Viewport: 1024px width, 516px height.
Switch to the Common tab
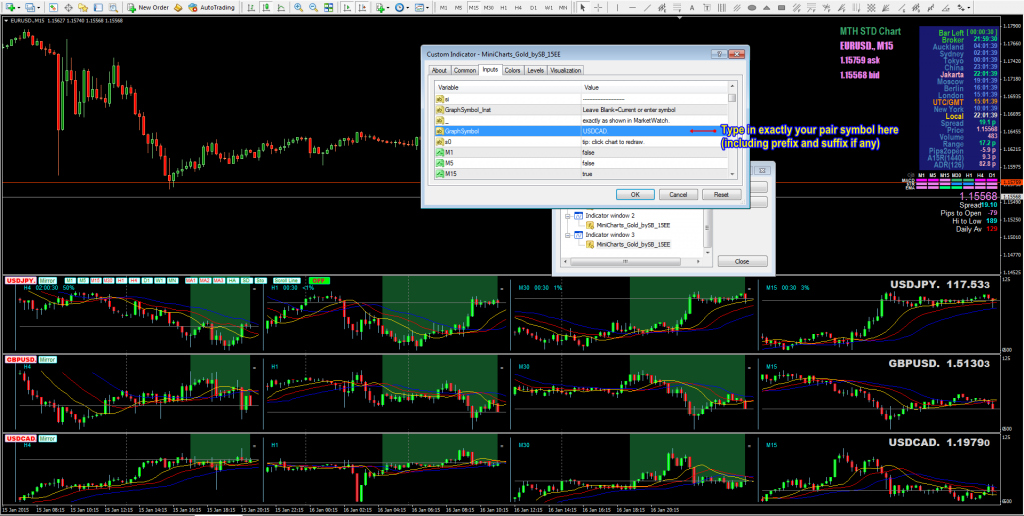(464, 70)
